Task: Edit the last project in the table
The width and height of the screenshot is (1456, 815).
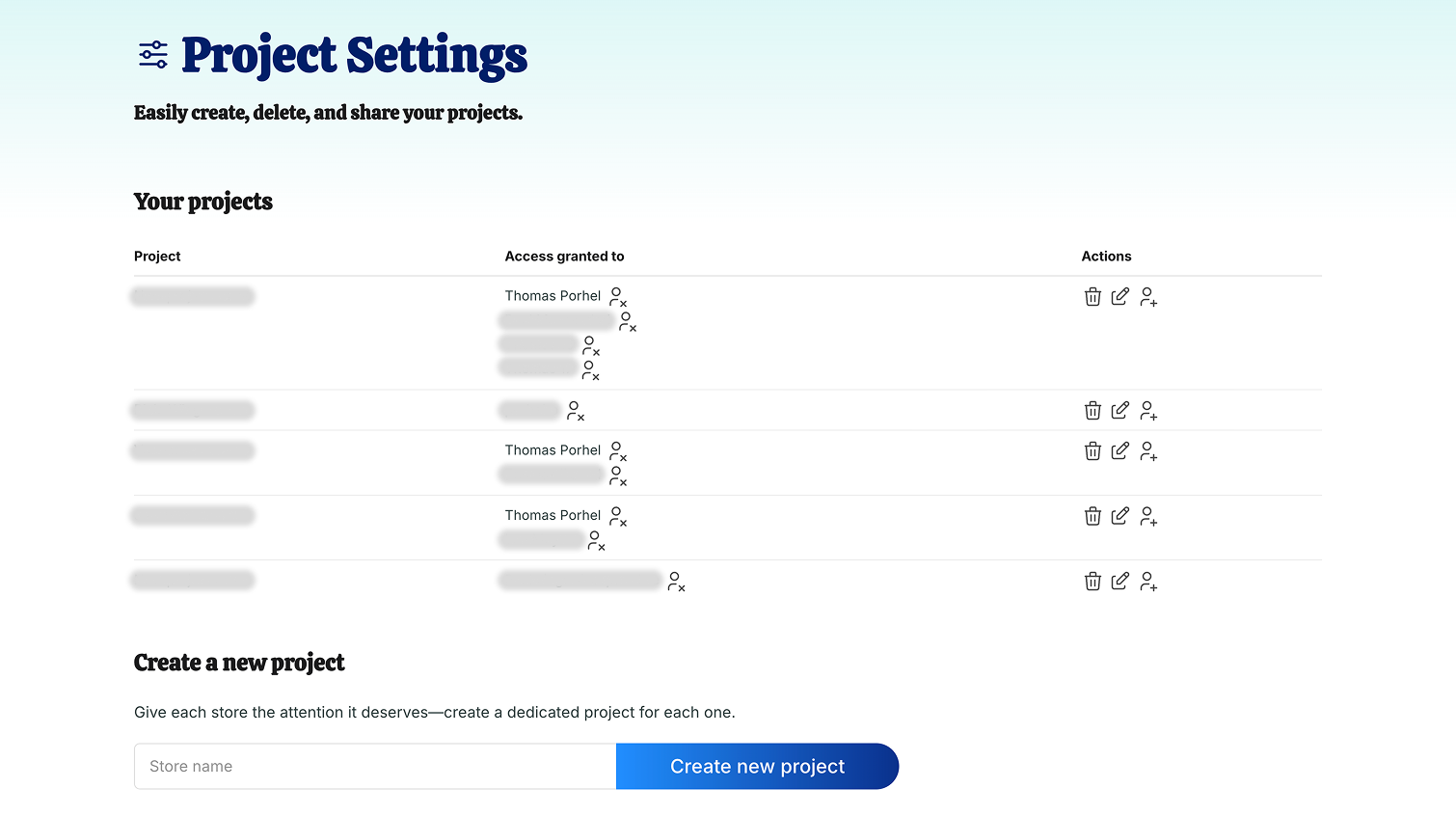Action: point(1119,582)
